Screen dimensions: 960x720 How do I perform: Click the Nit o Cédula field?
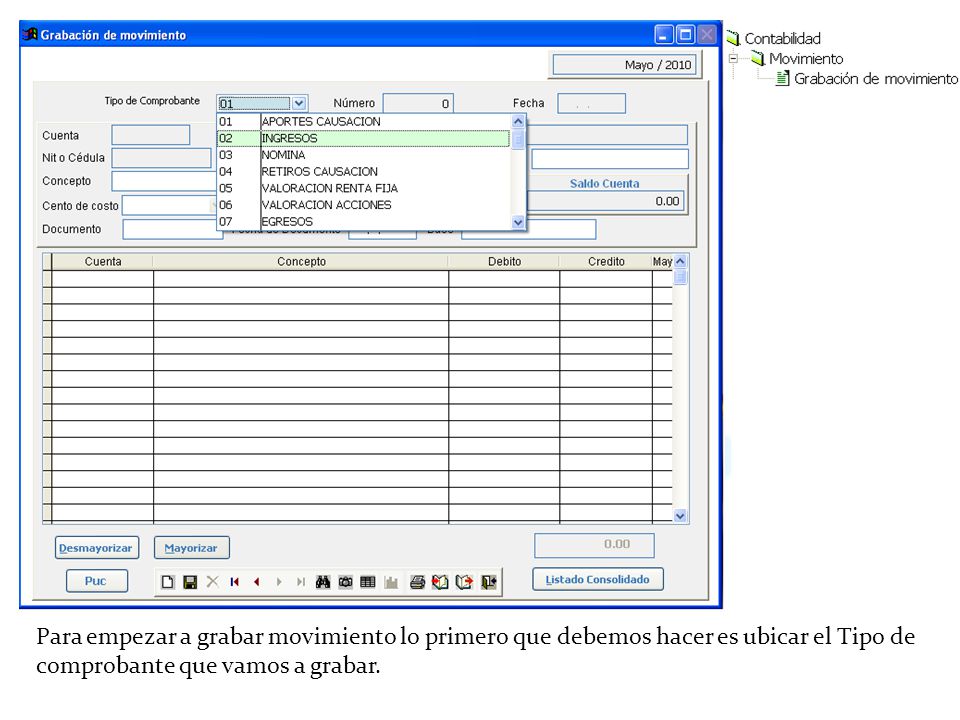coord(161,158)
